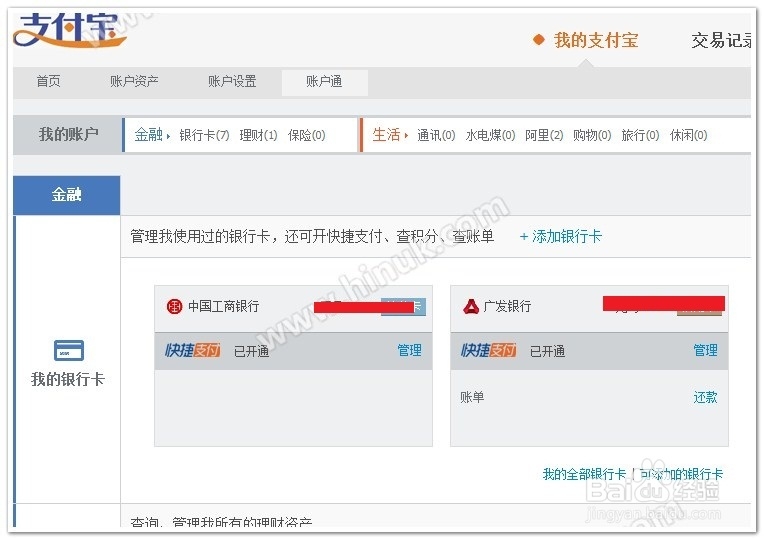Click 管理 in the 广发银行 card

pyautogui.click(x=706, y=350)
